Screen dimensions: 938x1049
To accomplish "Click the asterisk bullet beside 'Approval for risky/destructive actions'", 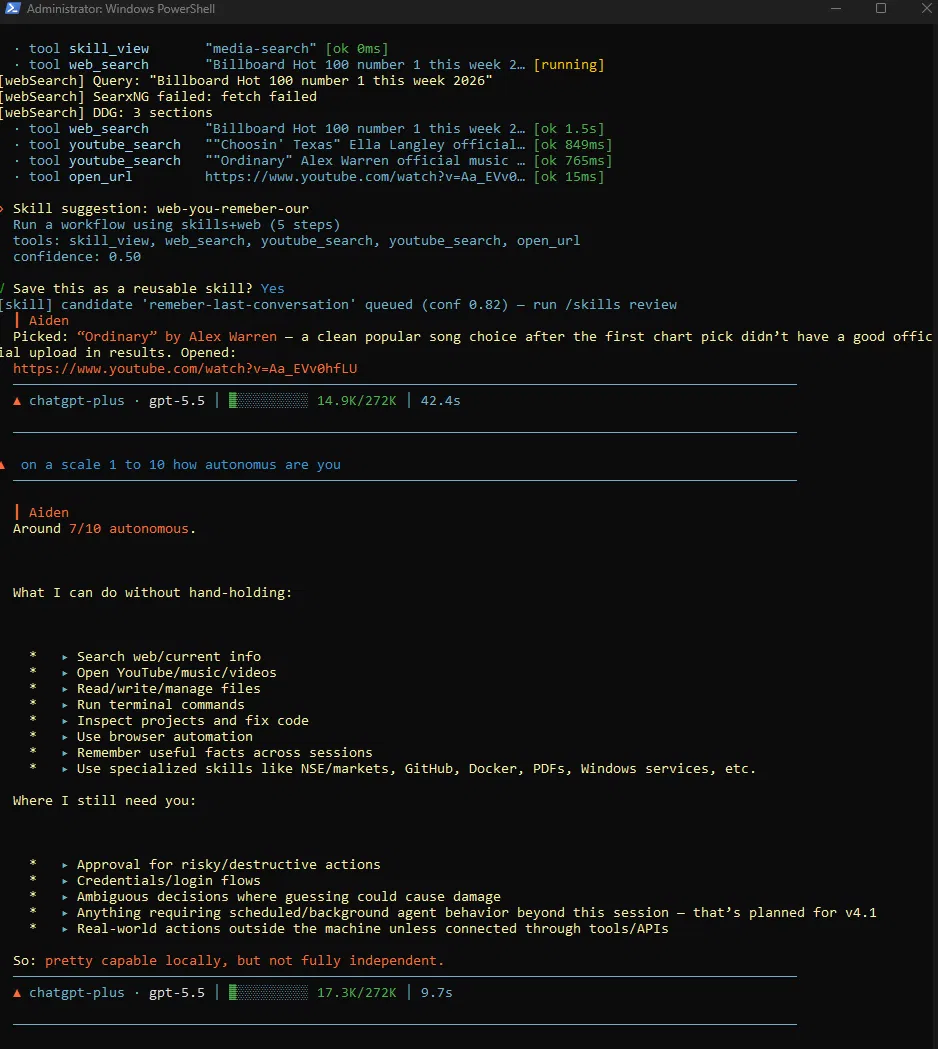I will [33, 864].
